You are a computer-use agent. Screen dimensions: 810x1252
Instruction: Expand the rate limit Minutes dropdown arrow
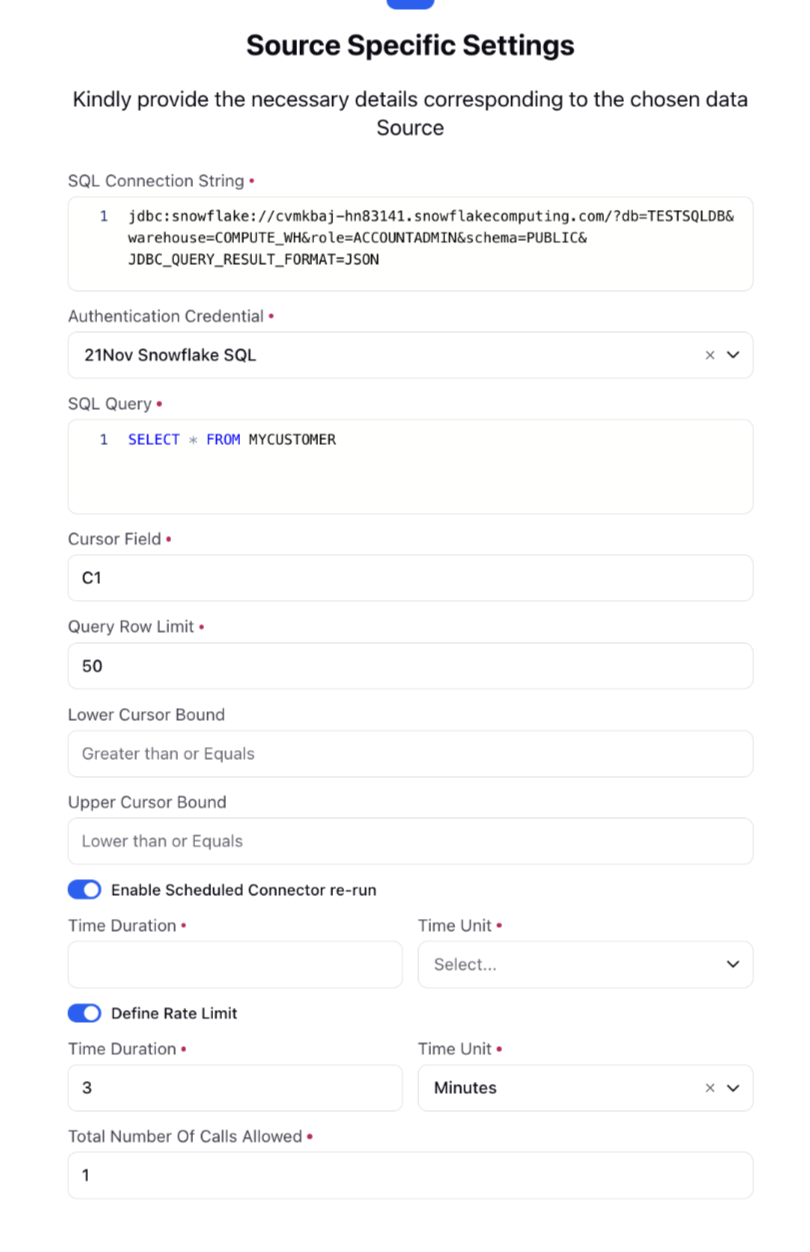(733, 1088)
